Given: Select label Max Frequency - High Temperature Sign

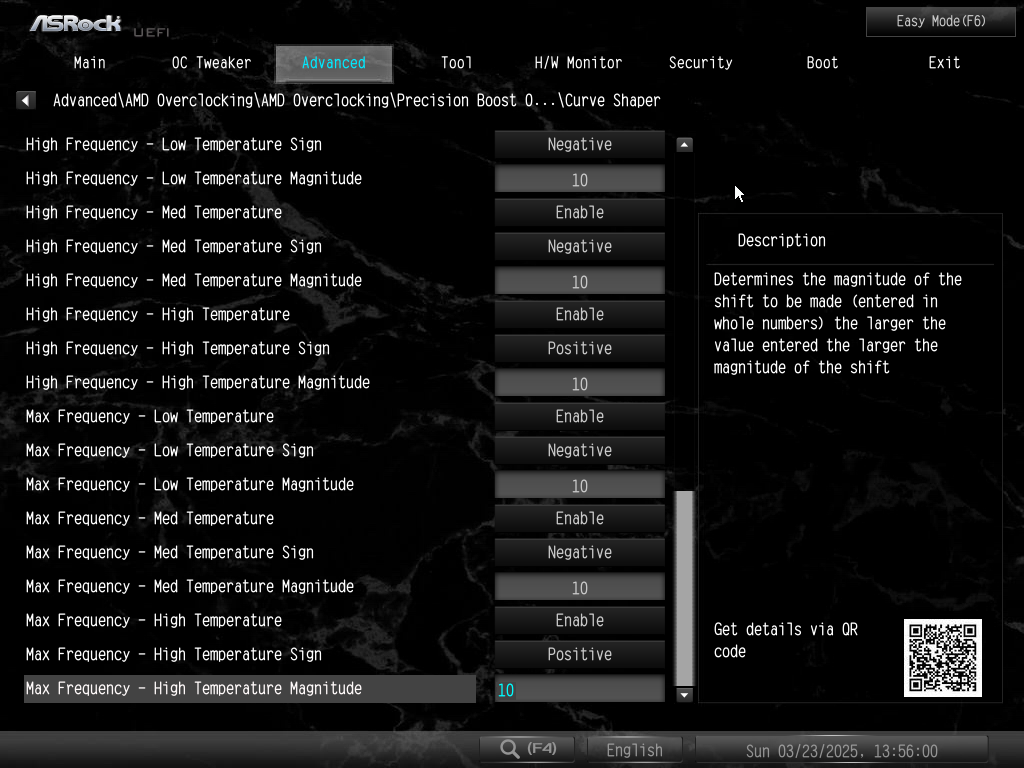Looking at the screenshot, I should pyautogui.click(x=174, y=654).
